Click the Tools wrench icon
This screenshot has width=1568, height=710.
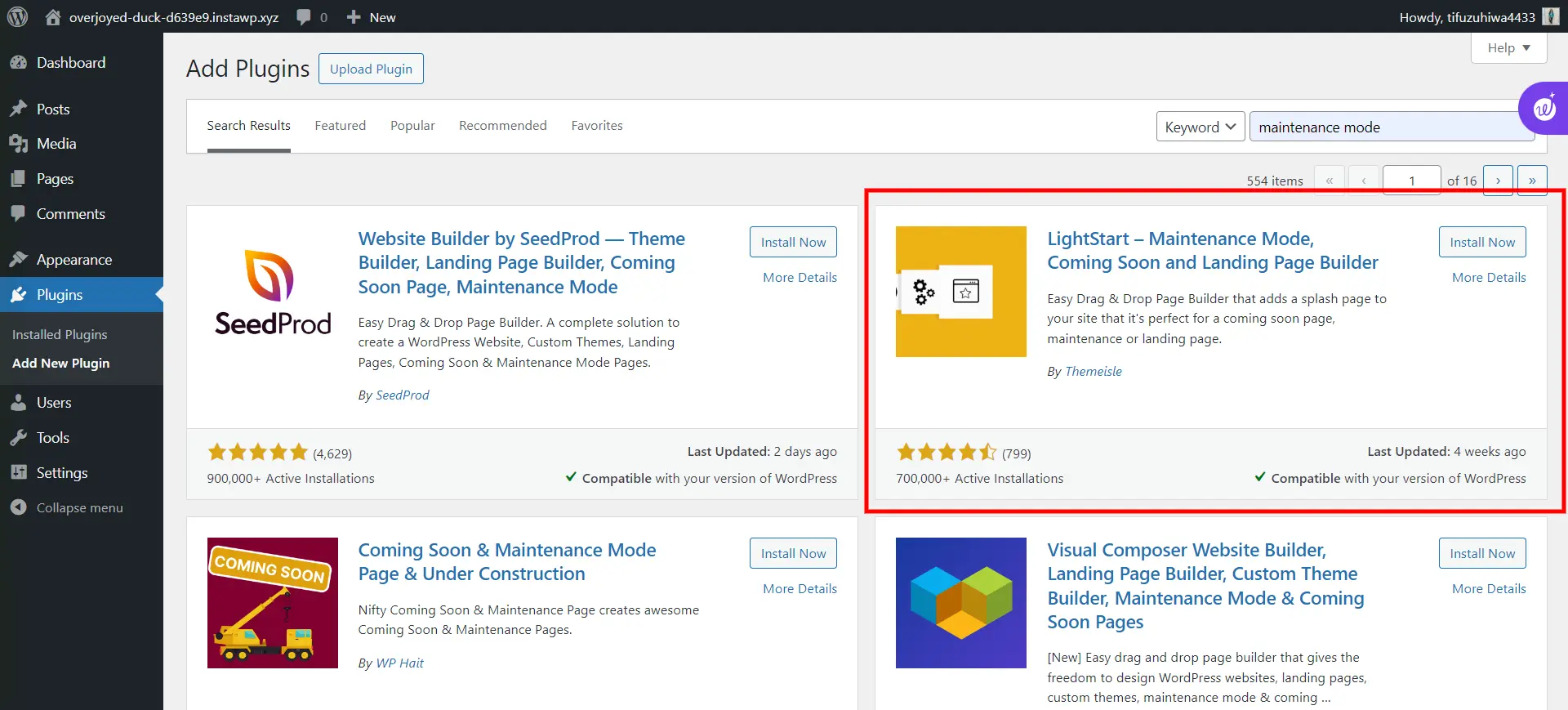(18, 437)
